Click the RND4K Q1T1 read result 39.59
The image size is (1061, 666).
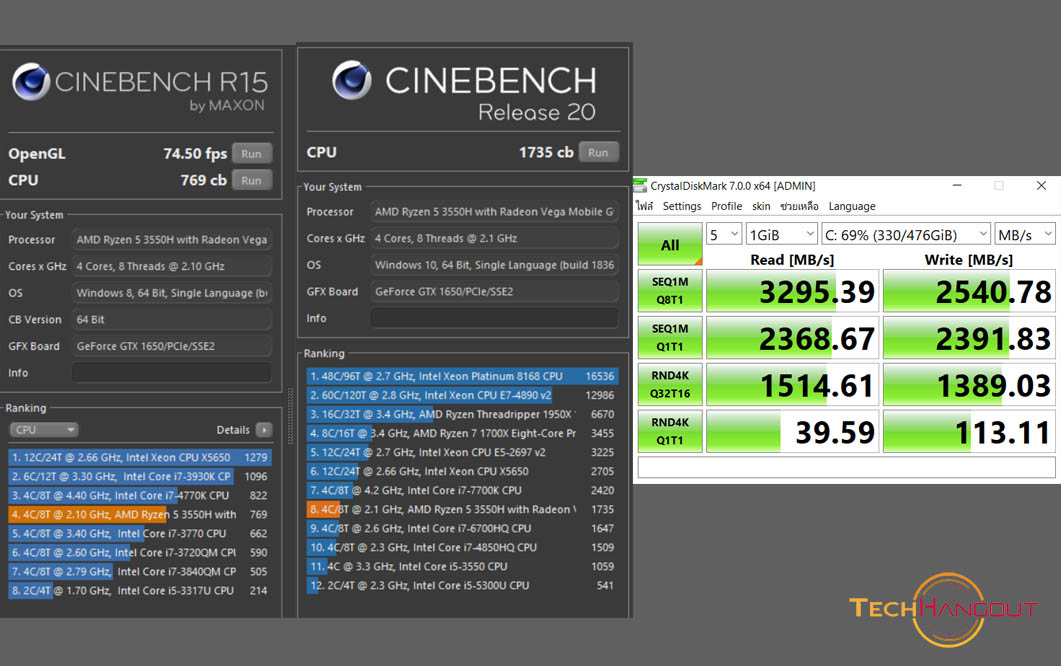pos(792,431)
